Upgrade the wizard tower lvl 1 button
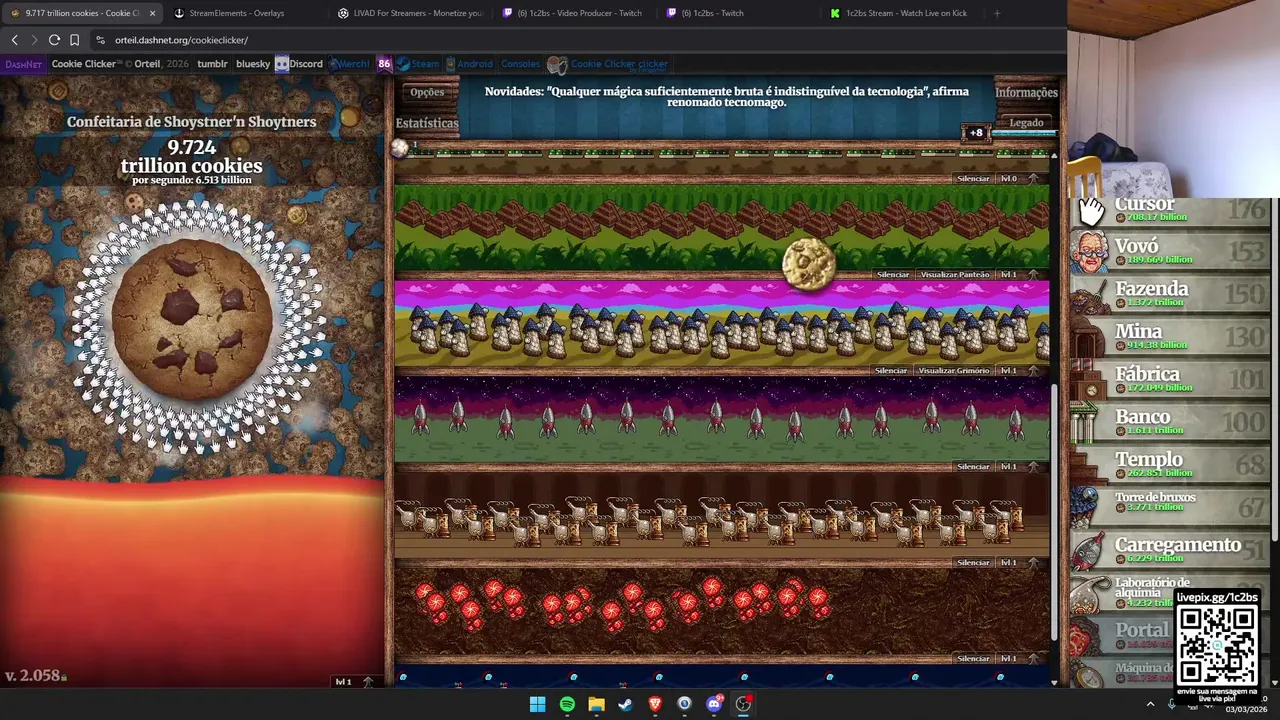This screenshot has height=720, width=1280. click(x=1019, y=371)
